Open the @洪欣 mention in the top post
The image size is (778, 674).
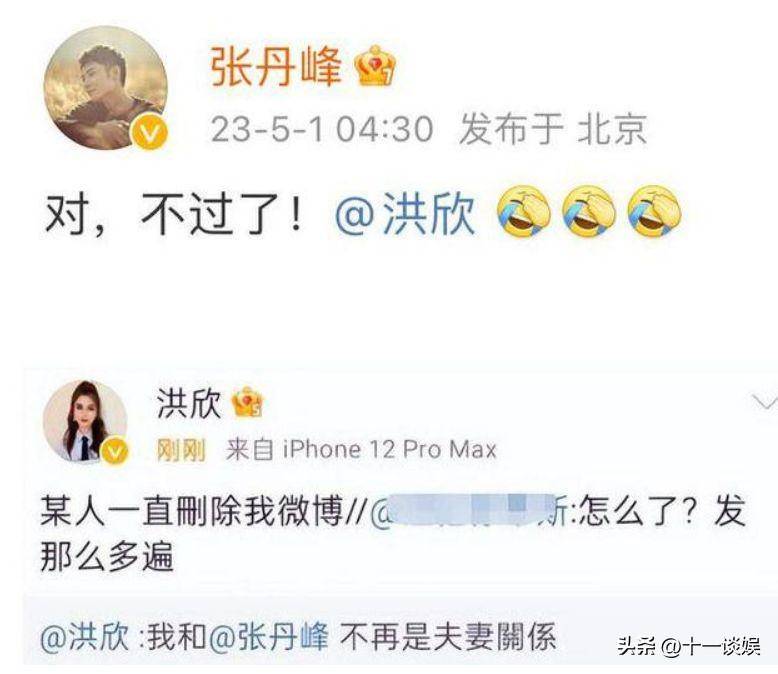point(405,215)
